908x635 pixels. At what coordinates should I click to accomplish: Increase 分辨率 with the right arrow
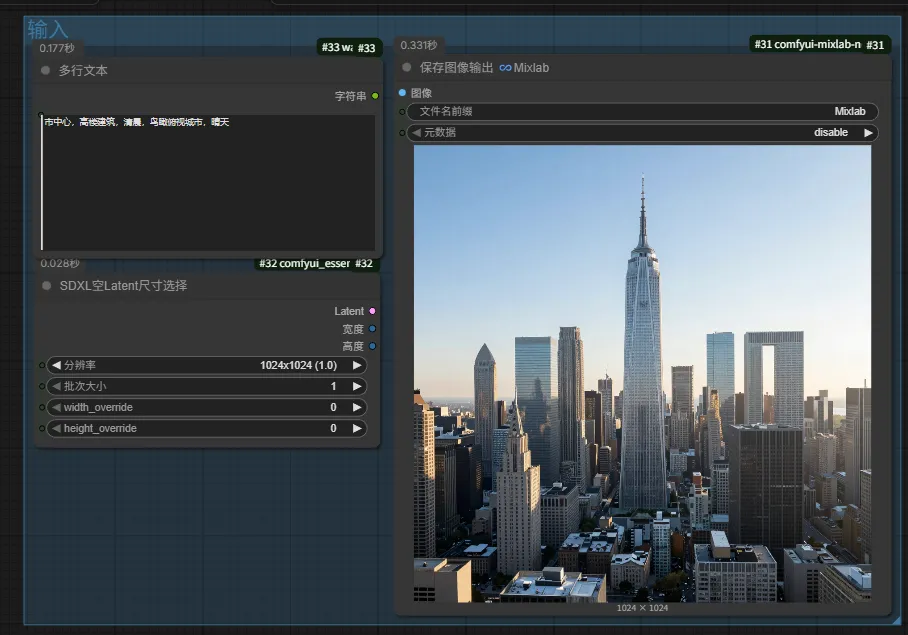click(x=357, y=365)
